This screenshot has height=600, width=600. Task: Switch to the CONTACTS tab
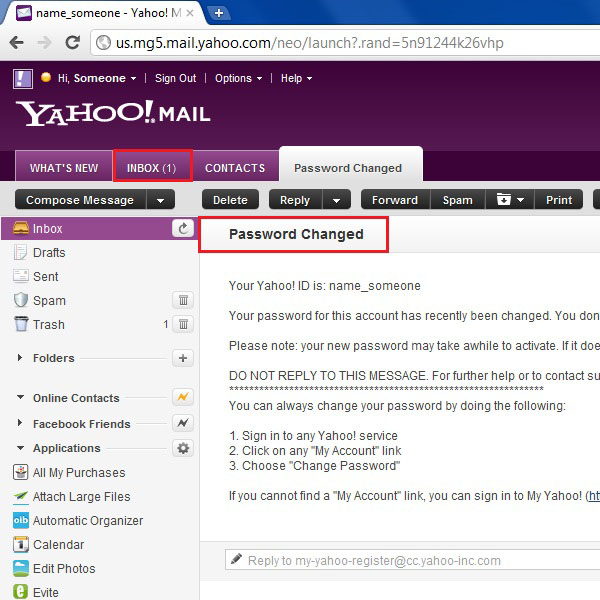point(235,166)
